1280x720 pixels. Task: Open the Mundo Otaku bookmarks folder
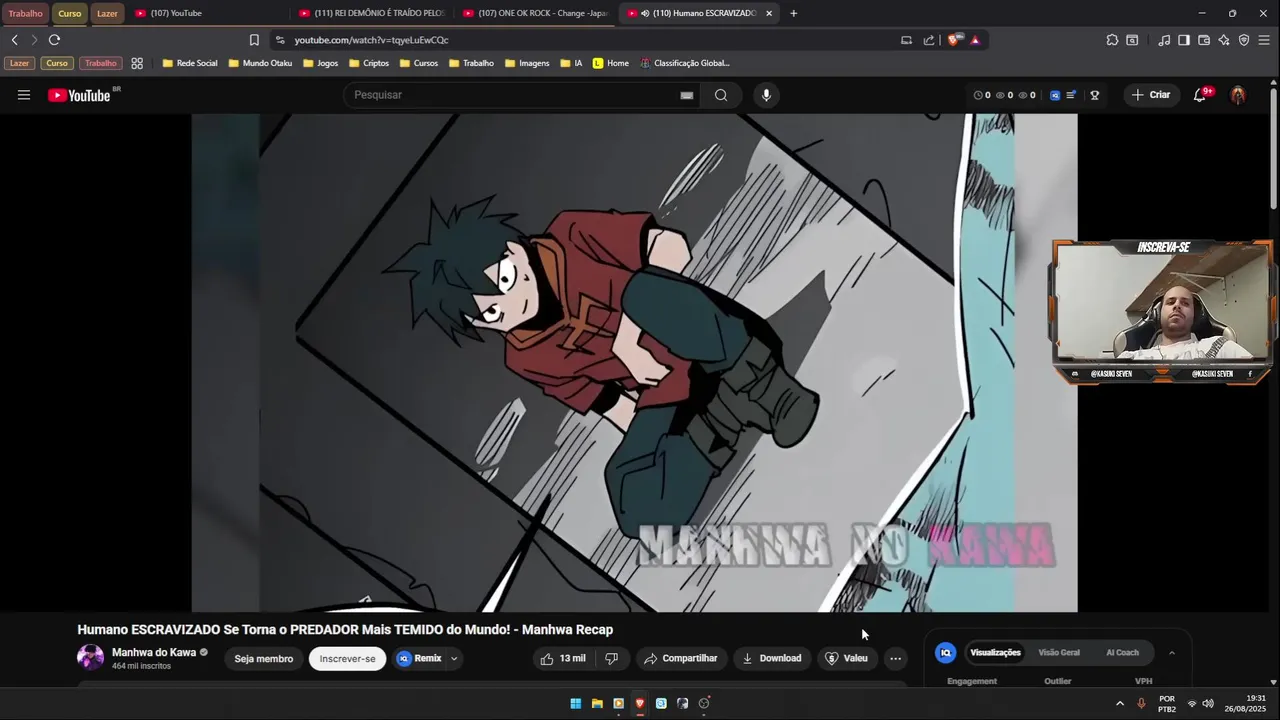(260, 63)
